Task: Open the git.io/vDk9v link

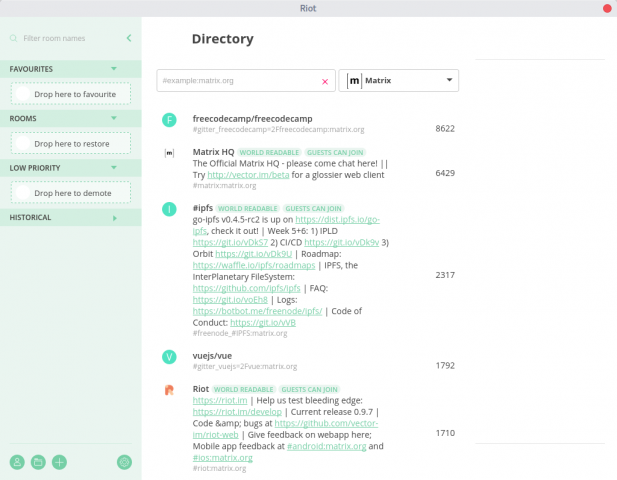Action: click(x=342, y=242)
